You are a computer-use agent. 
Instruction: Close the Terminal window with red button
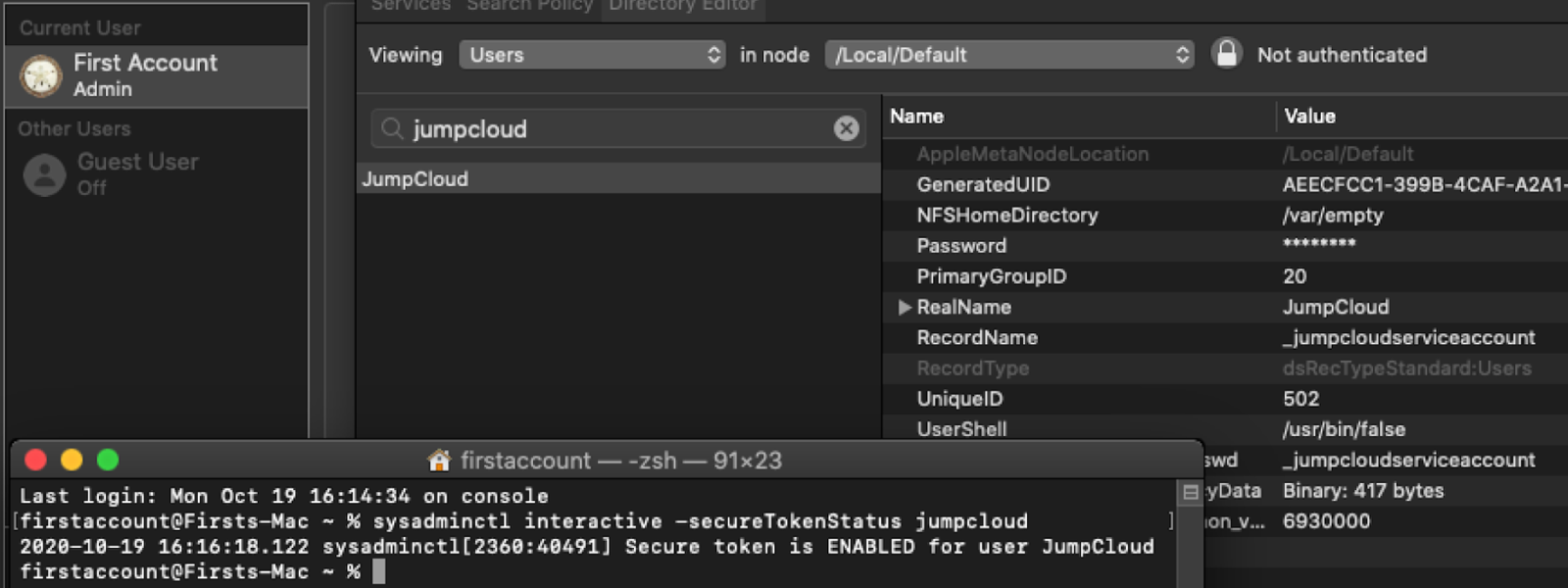[36, 460]
